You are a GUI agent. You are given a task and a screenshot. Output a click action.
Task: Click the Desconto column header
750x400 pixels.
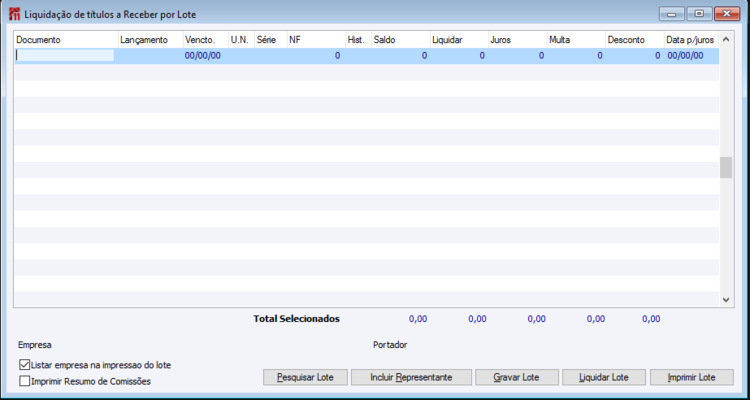635,40
